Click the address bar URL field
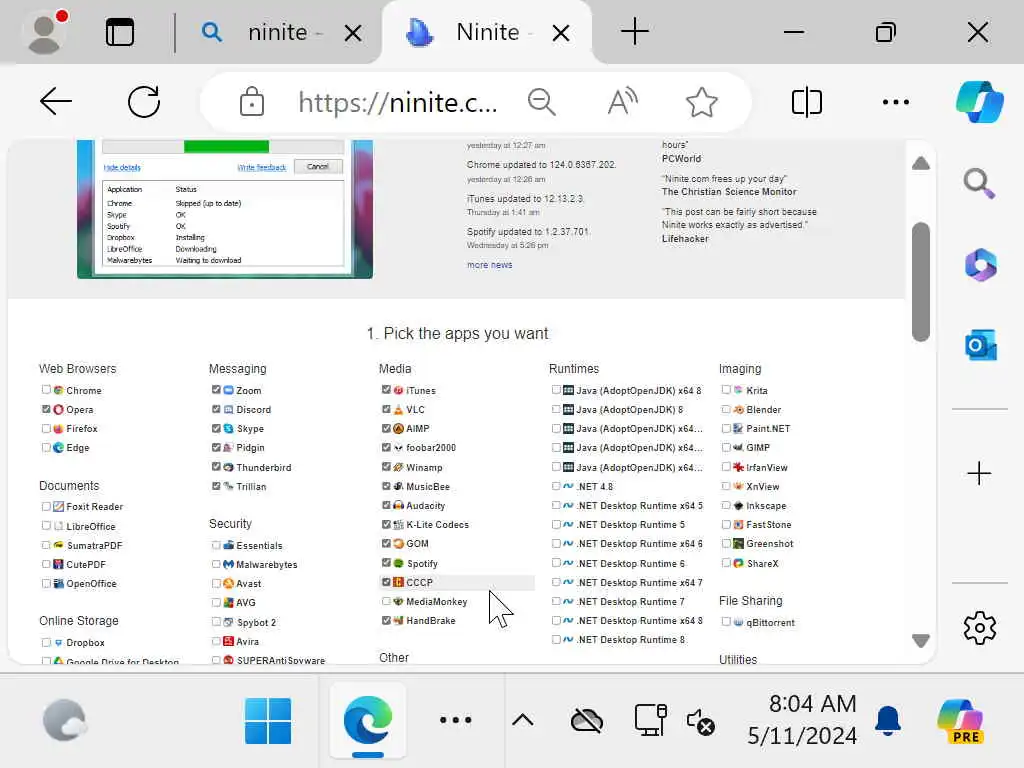 (x=398, y=102)
